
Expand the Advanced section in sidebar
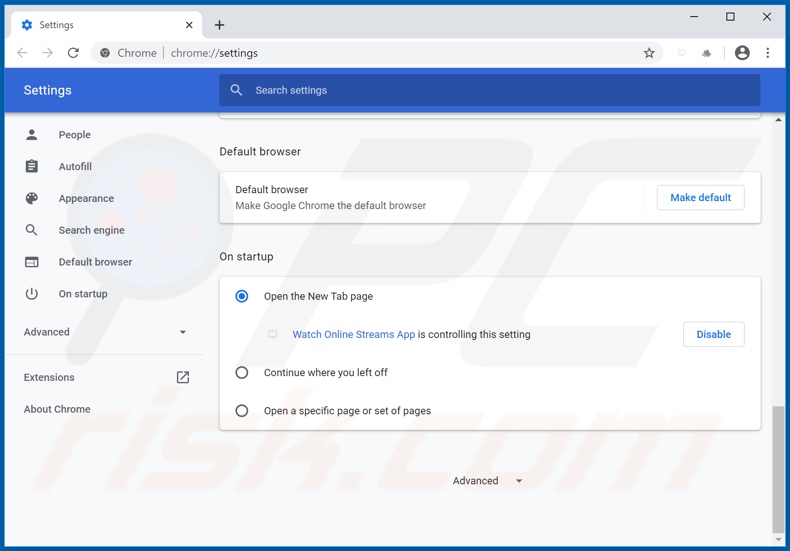click(x=105, y=332)
